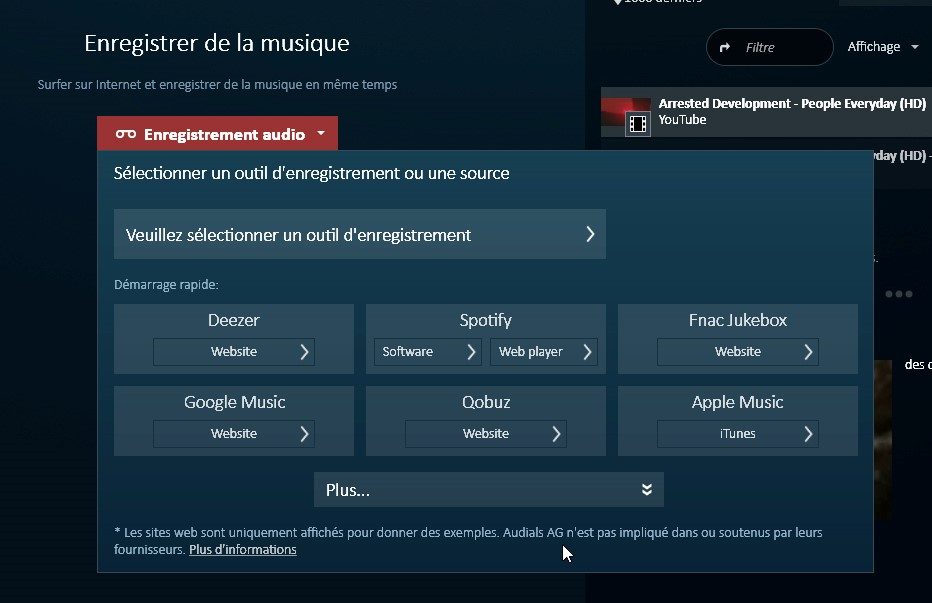
Task: Click the double chevron icon on Plus...
Action: point(647,490)
